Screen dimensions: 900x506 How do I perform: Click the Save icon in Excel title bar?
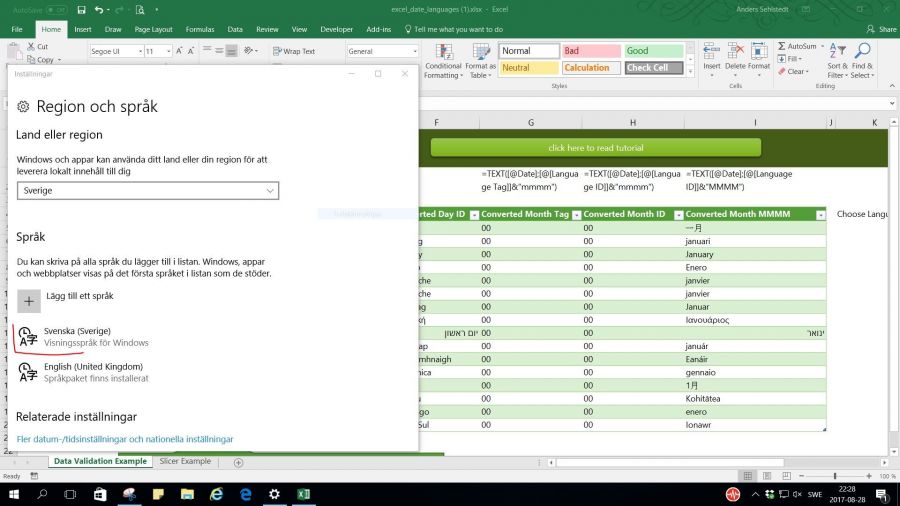(x=82, y=10)
